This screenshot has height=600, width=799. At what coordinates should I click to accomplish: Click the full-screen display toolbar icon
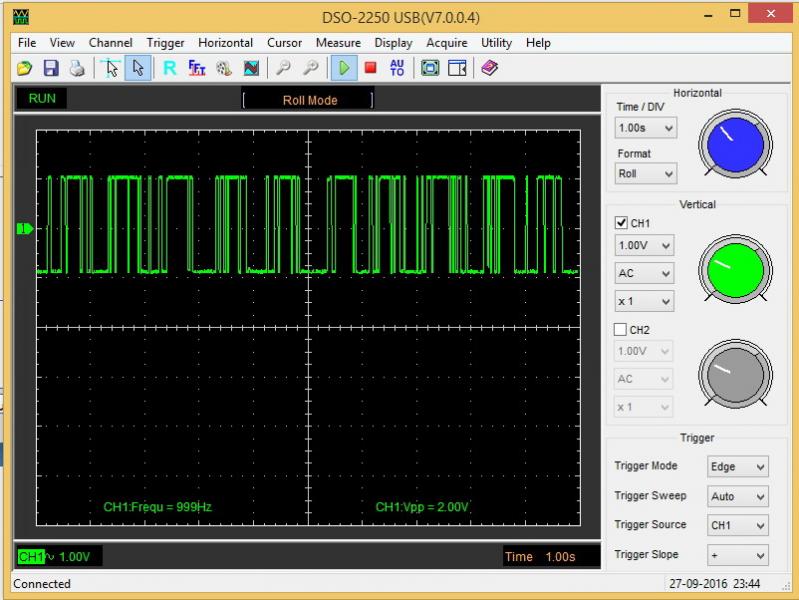[x=430, y=68]
